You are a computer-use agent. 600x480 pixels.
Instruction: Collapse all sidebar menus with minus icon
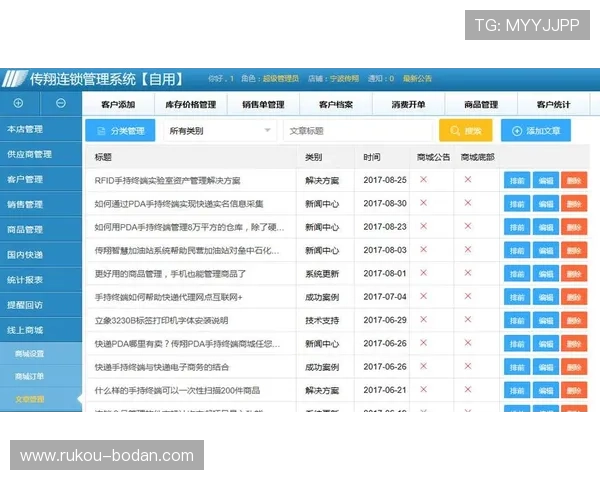click(x=60, y=103)
